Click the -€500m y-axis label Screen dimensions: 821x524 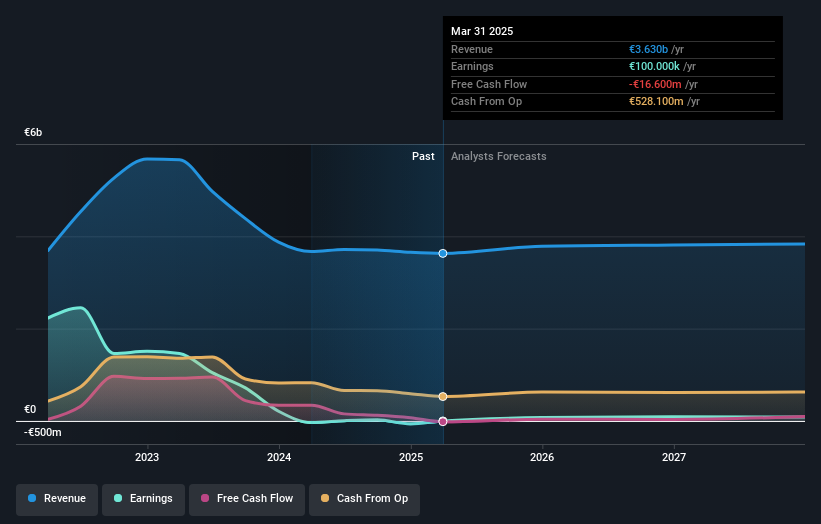click(42, 432)
